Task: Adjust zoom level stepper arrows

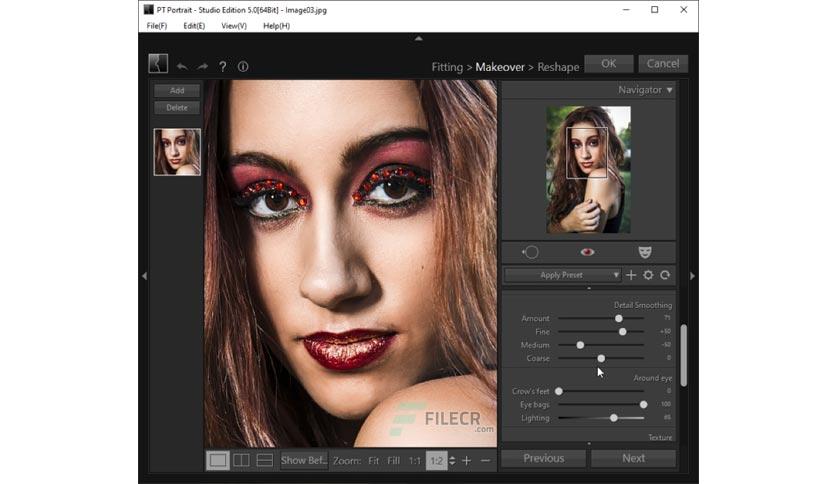Action: [452, 461]
